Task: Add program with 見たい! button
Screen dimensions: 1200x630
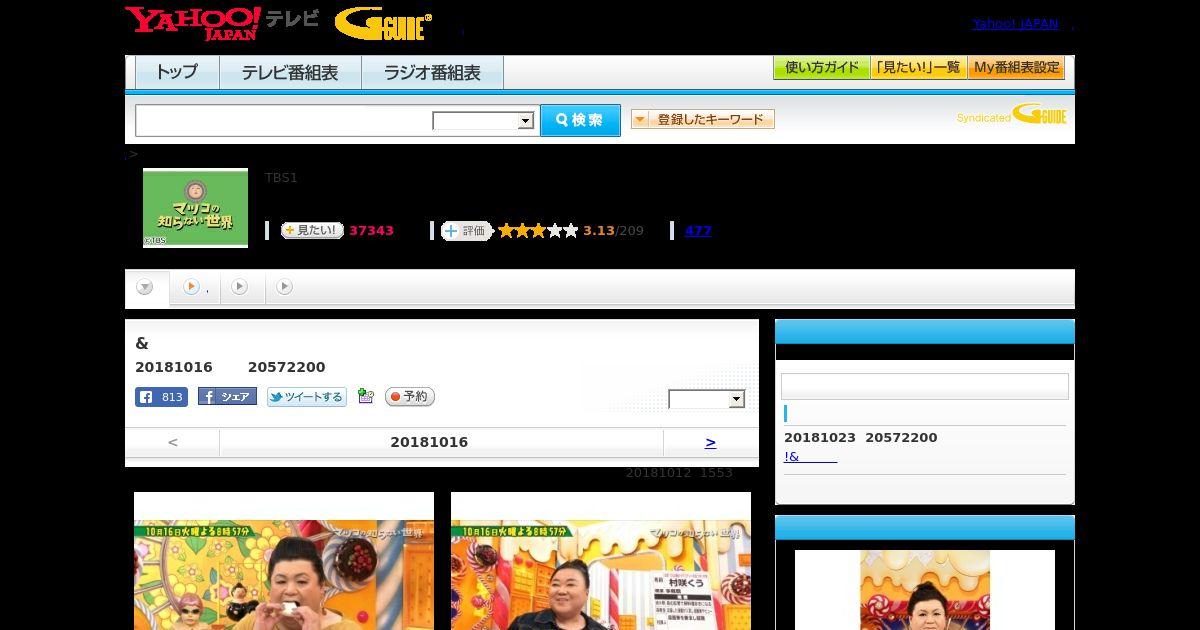Action: tap(312, 230)
